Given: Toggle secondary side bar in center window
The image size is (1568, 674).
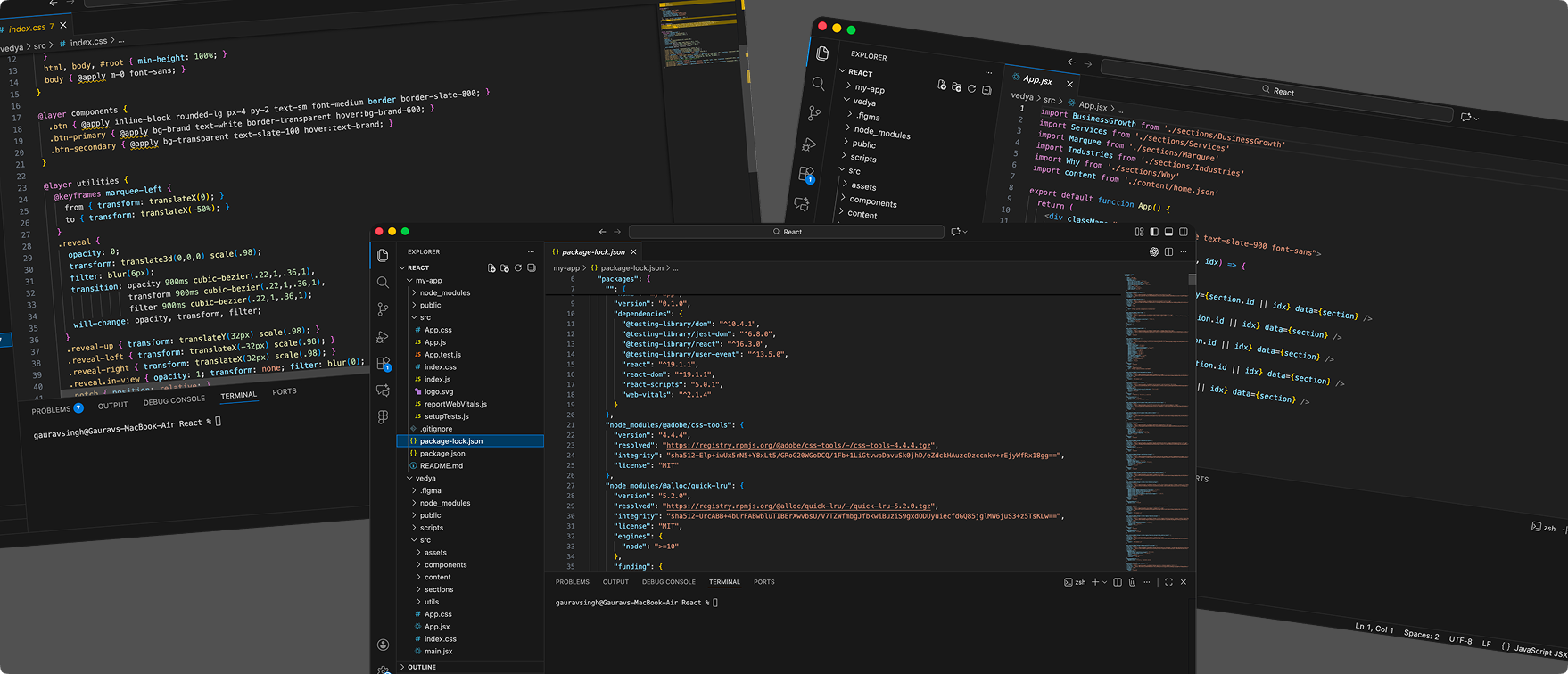Looking at the screenshot, I should [x=1184, y=232].
